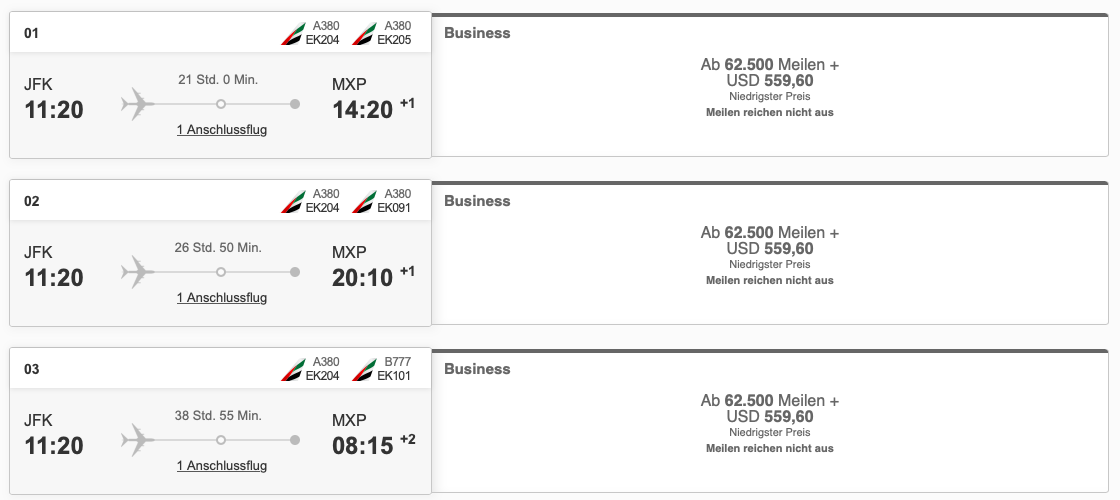This screenshot has height=500, width=1120.
Task: Click the airplane icon in flight 01
Action: (x=138, y=103)
